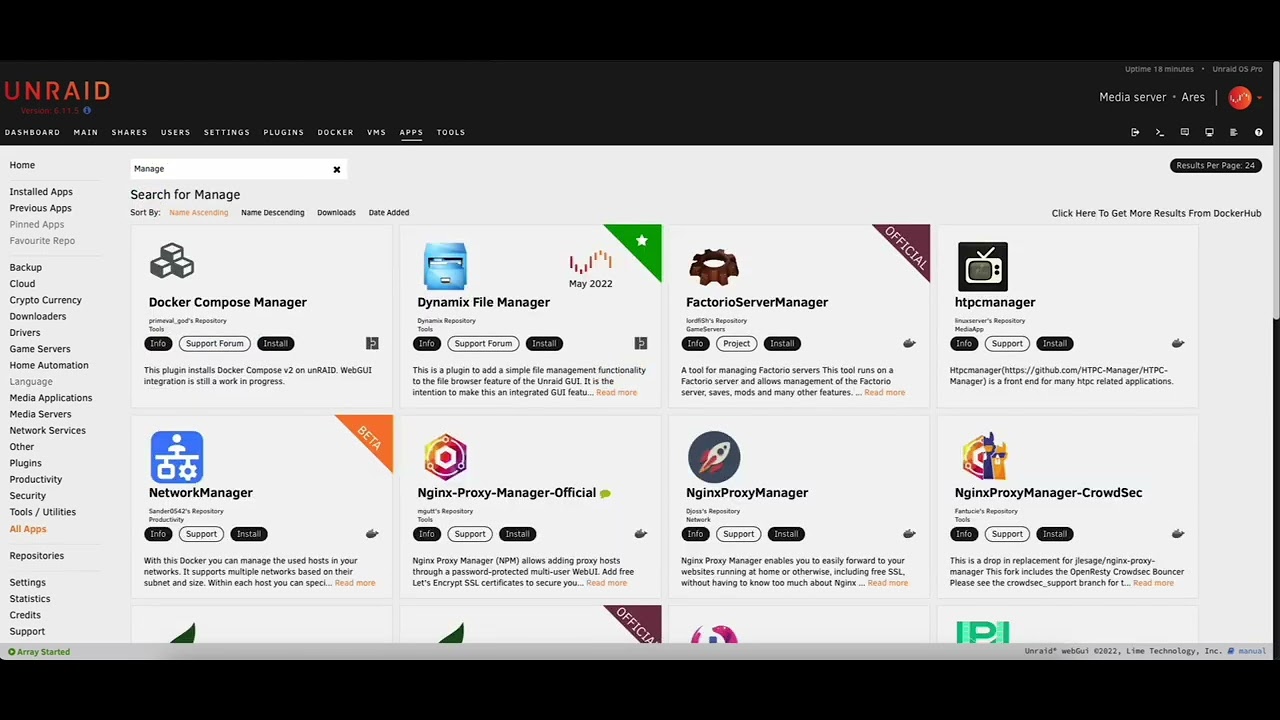Image resolution: width=1280 pixels, height=720 pixels.
Task: Clear the Manage search text
Action: 337,169
